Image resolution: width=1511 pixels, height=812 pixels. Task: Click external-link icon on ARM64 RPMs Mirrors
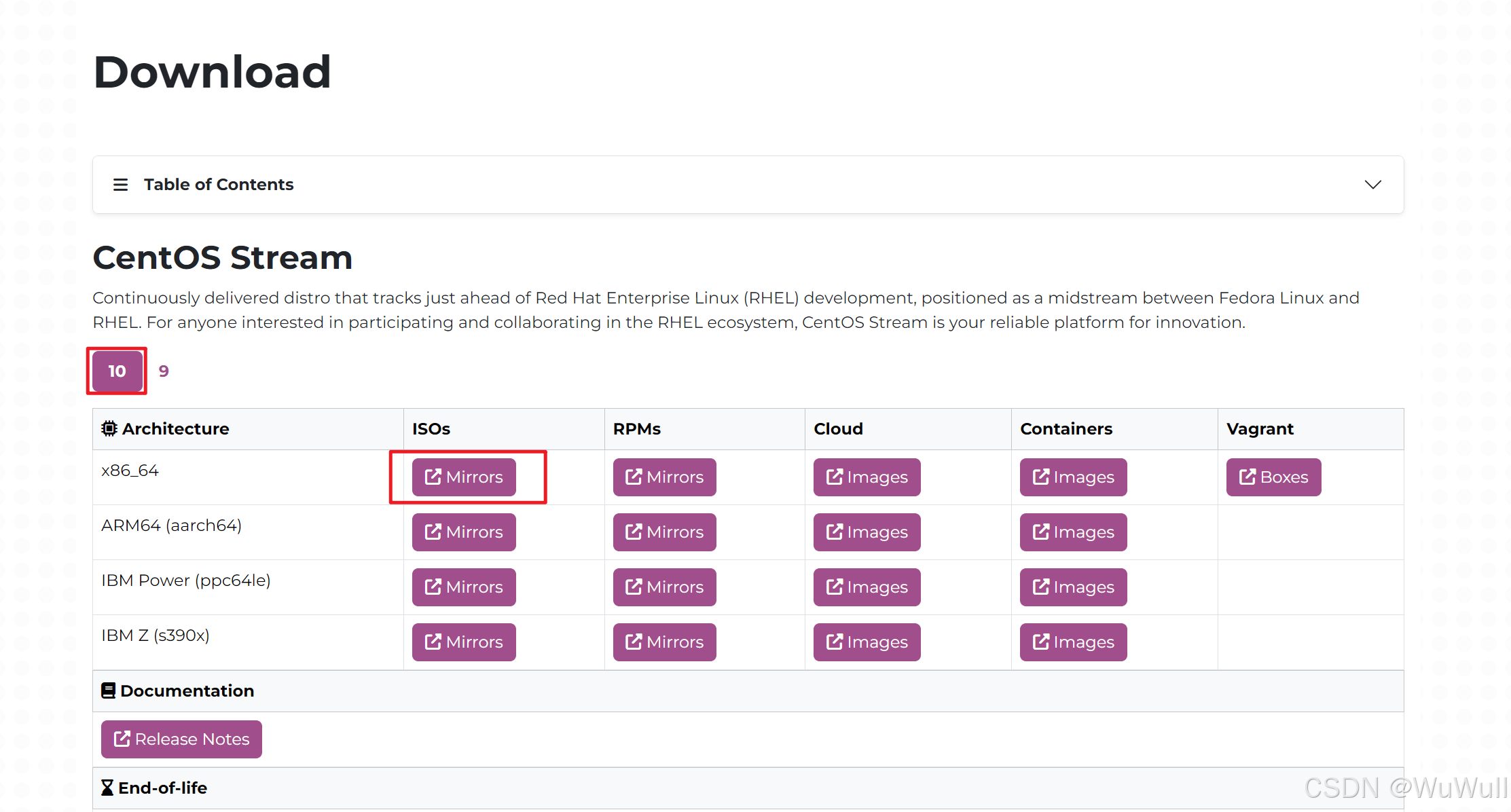pyautogui.click(x=633, y=532)
